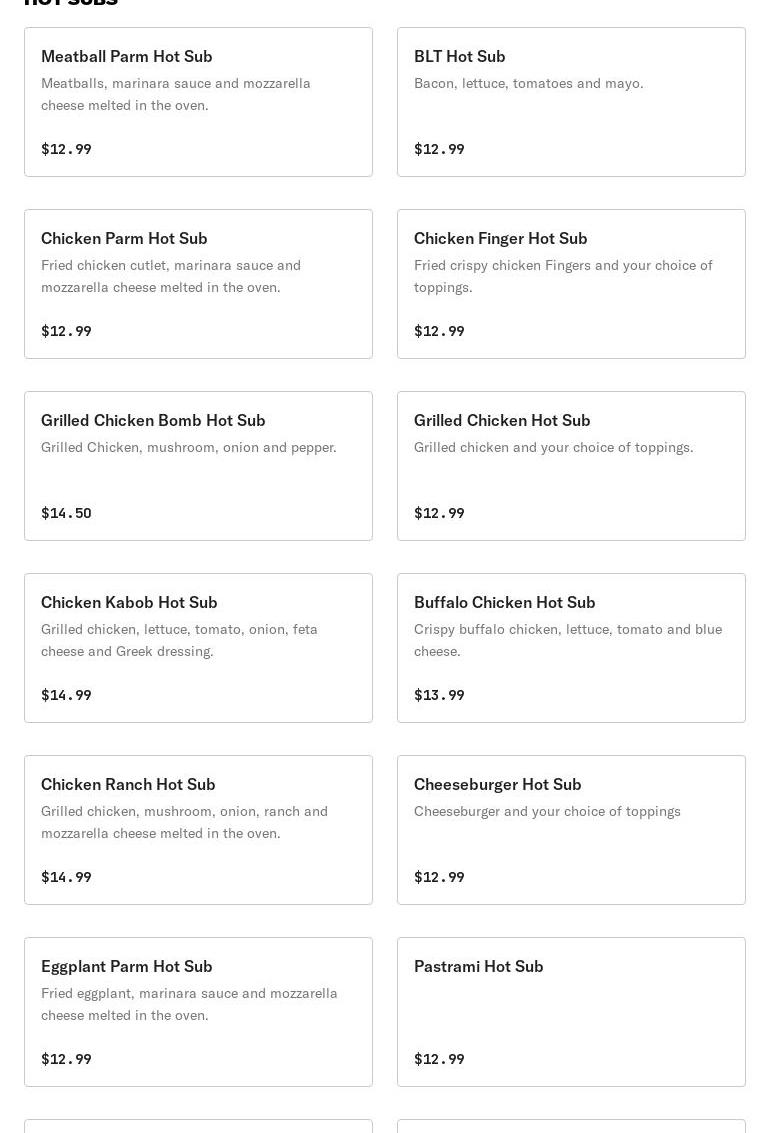Screen dimensions: 770x1133
Task: Open the Grilled Chicken Hot Sub card
Action: pyautogui.click(x=571, y=466)
